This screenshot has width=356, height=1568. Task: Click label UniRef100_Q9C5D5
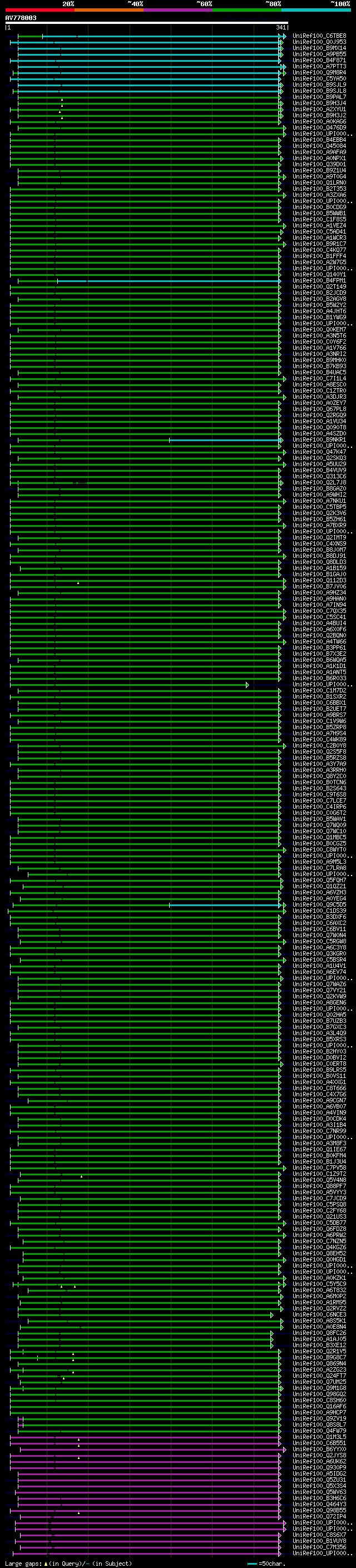point(319,904)
